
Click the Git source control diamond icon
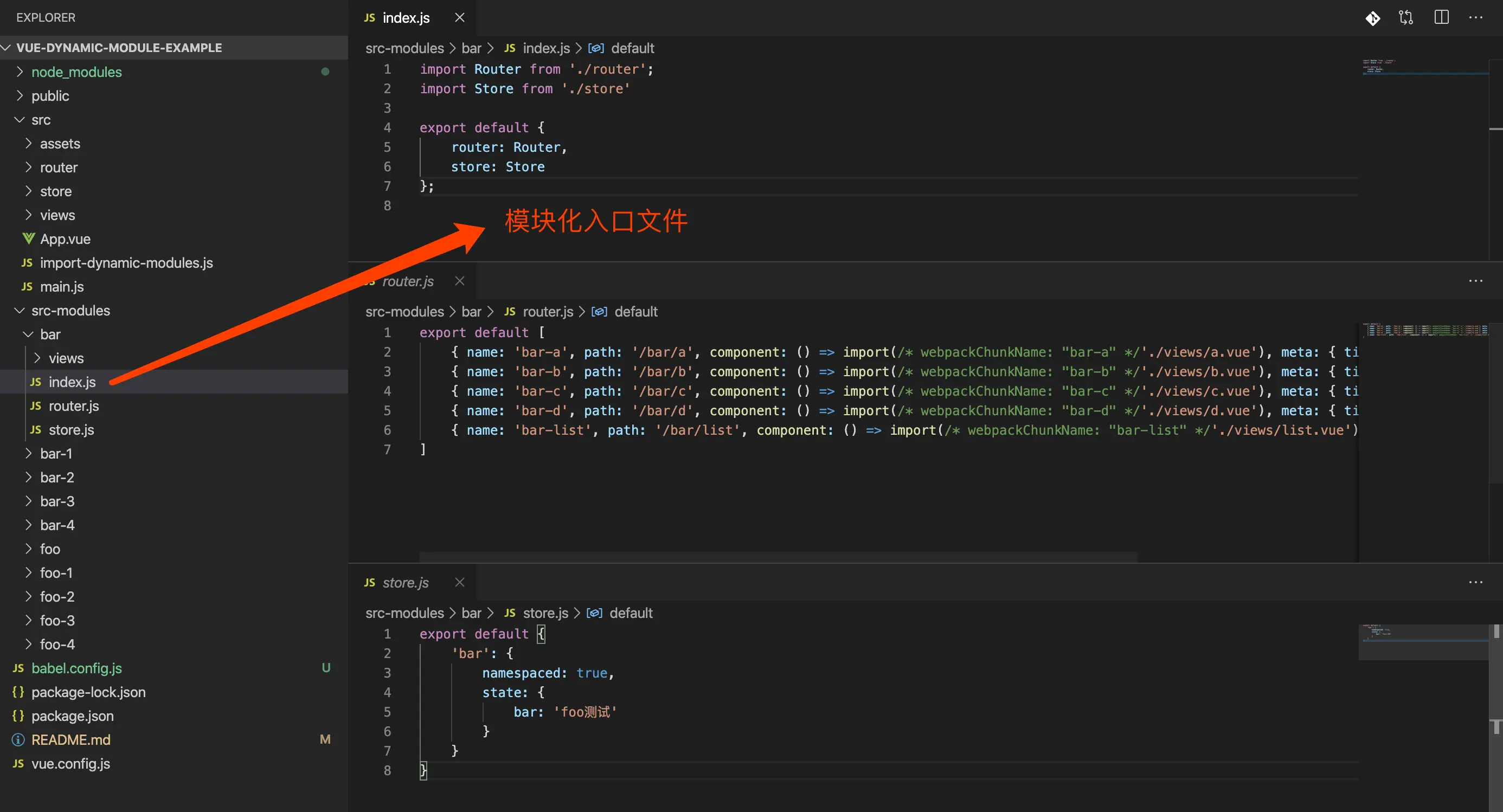1372,18
